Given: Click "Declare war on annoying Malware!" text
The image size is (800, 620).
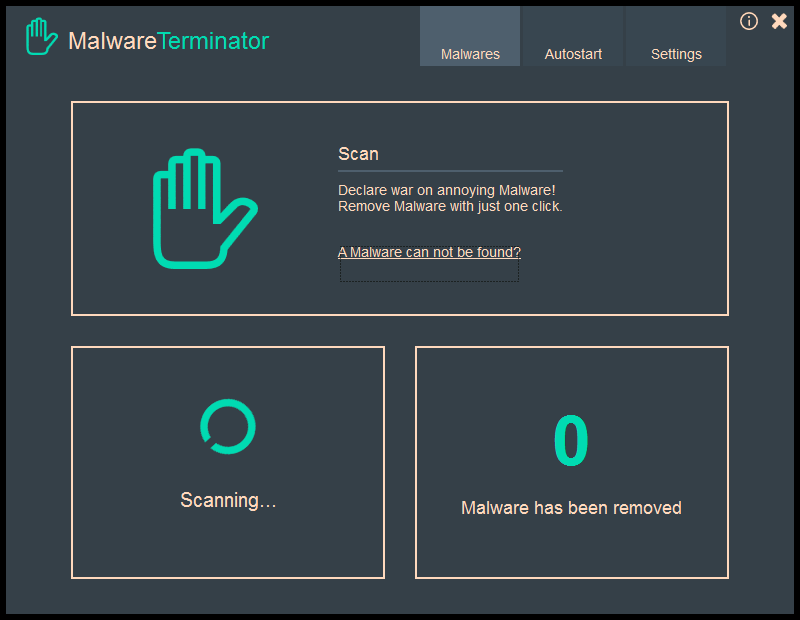Looking at the screenshot, I should click(446, 190).
